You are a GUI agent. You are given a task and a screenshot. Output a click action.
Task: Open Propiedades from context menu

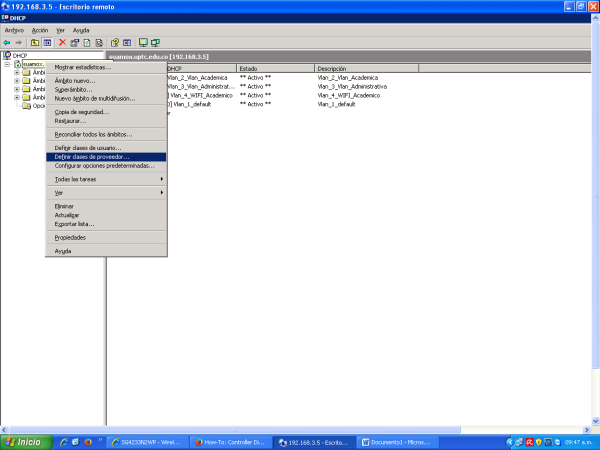106,237
